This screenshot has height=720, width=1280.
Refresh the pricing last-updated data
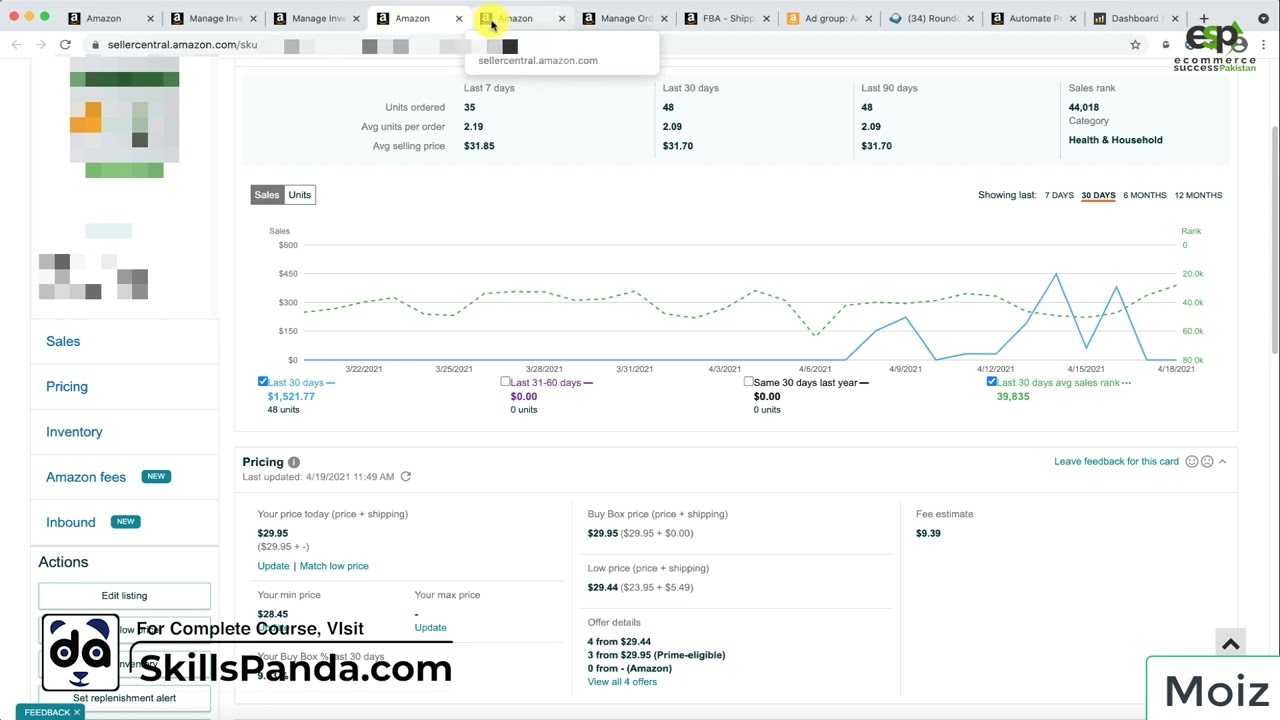(x=406, y=476)
